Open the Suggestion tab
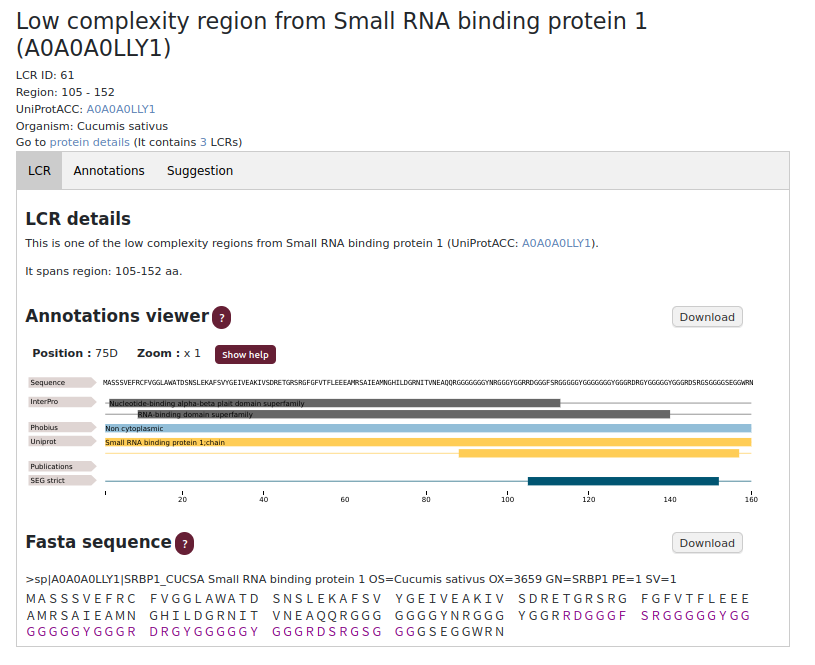815x665 pixels. click(200, 171)
